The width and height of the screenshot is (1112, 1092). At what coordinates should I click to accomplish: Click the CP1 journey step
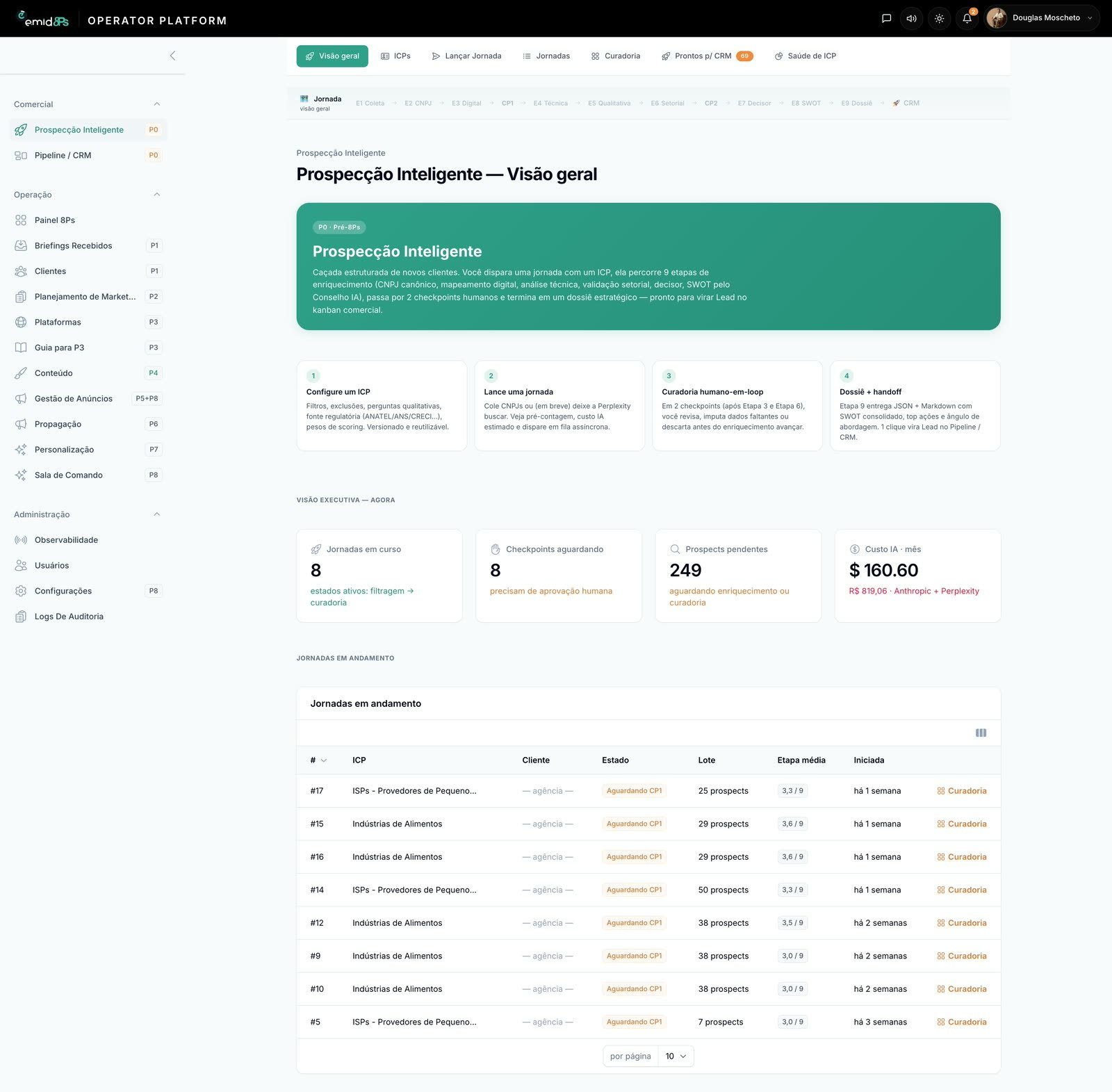507,103
